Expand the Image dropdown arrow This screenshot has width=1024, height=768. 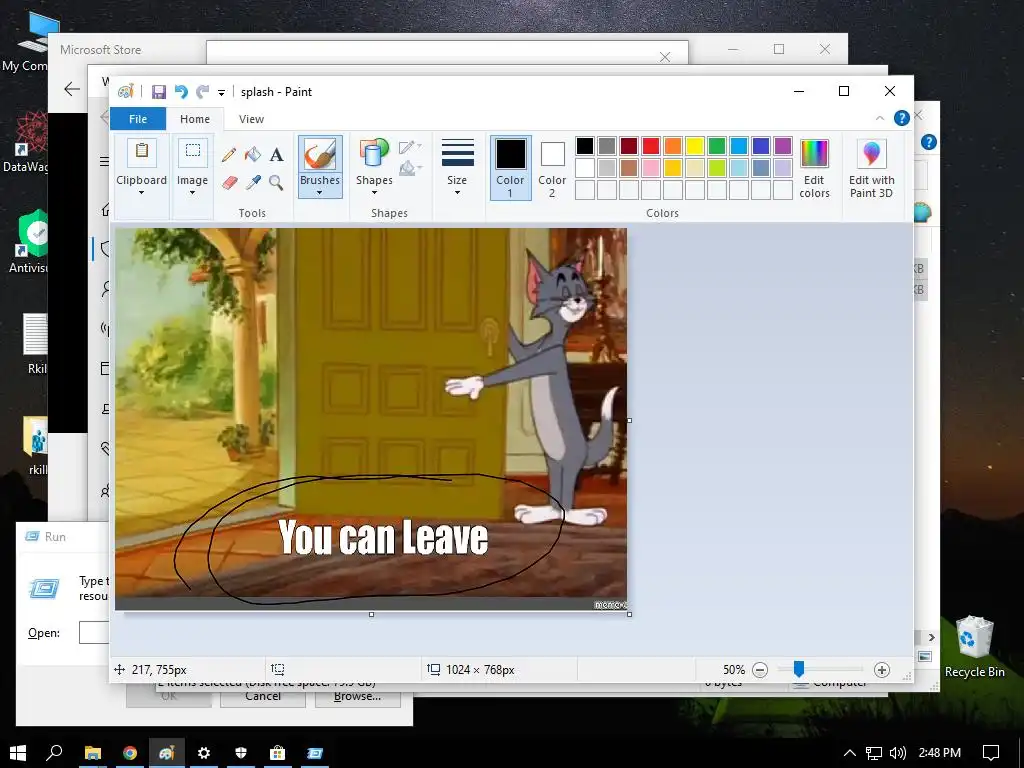(192, 193)
